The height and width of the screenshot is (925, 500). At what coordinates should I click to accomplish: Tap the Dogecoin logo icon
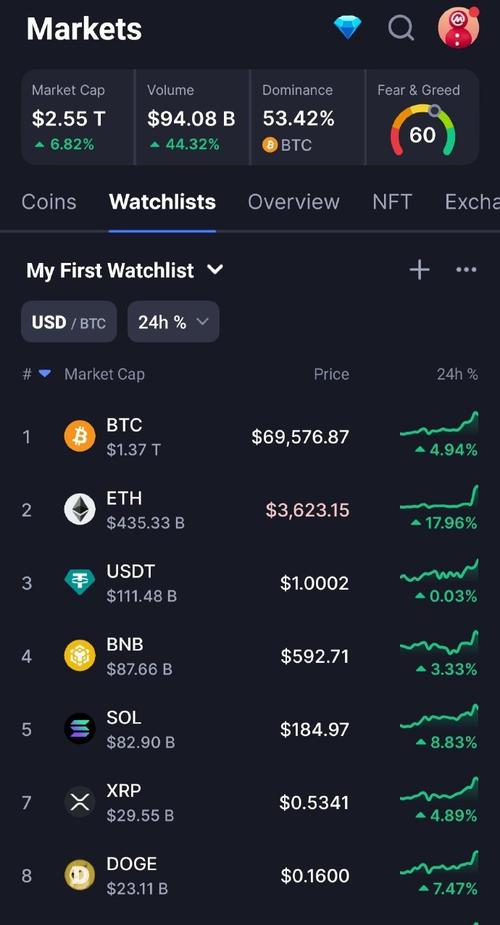coord(80,875)
